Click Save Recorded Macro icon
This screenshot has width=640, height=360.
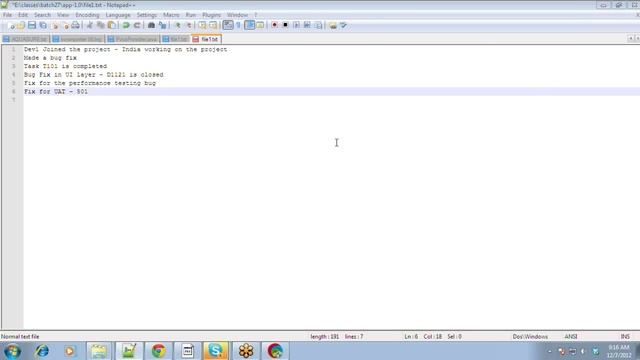(x=318, y=25)
